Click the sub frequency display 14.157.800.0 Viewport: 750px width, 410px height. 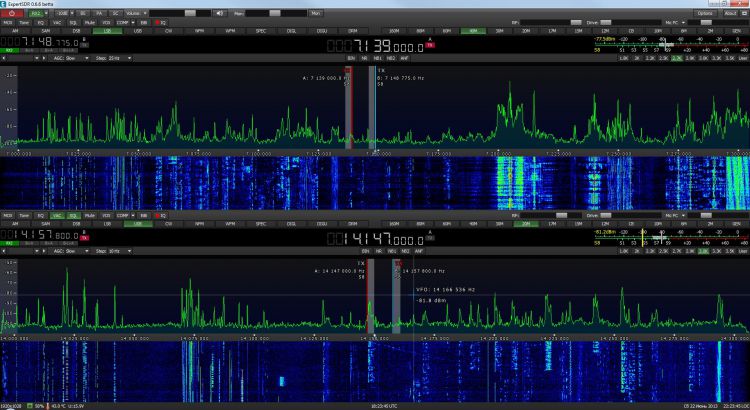(39, 235)
